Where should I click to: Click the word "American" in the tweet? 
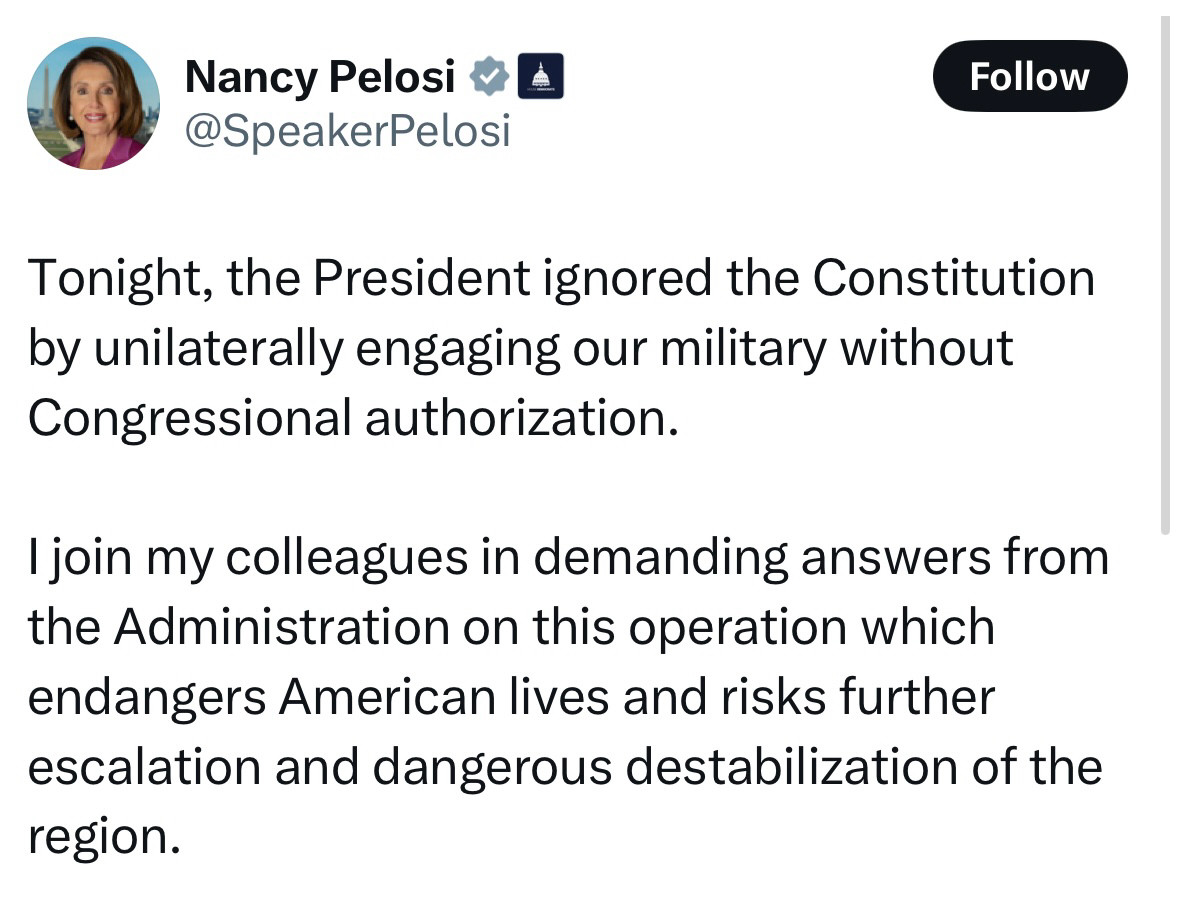coord(387,697)
